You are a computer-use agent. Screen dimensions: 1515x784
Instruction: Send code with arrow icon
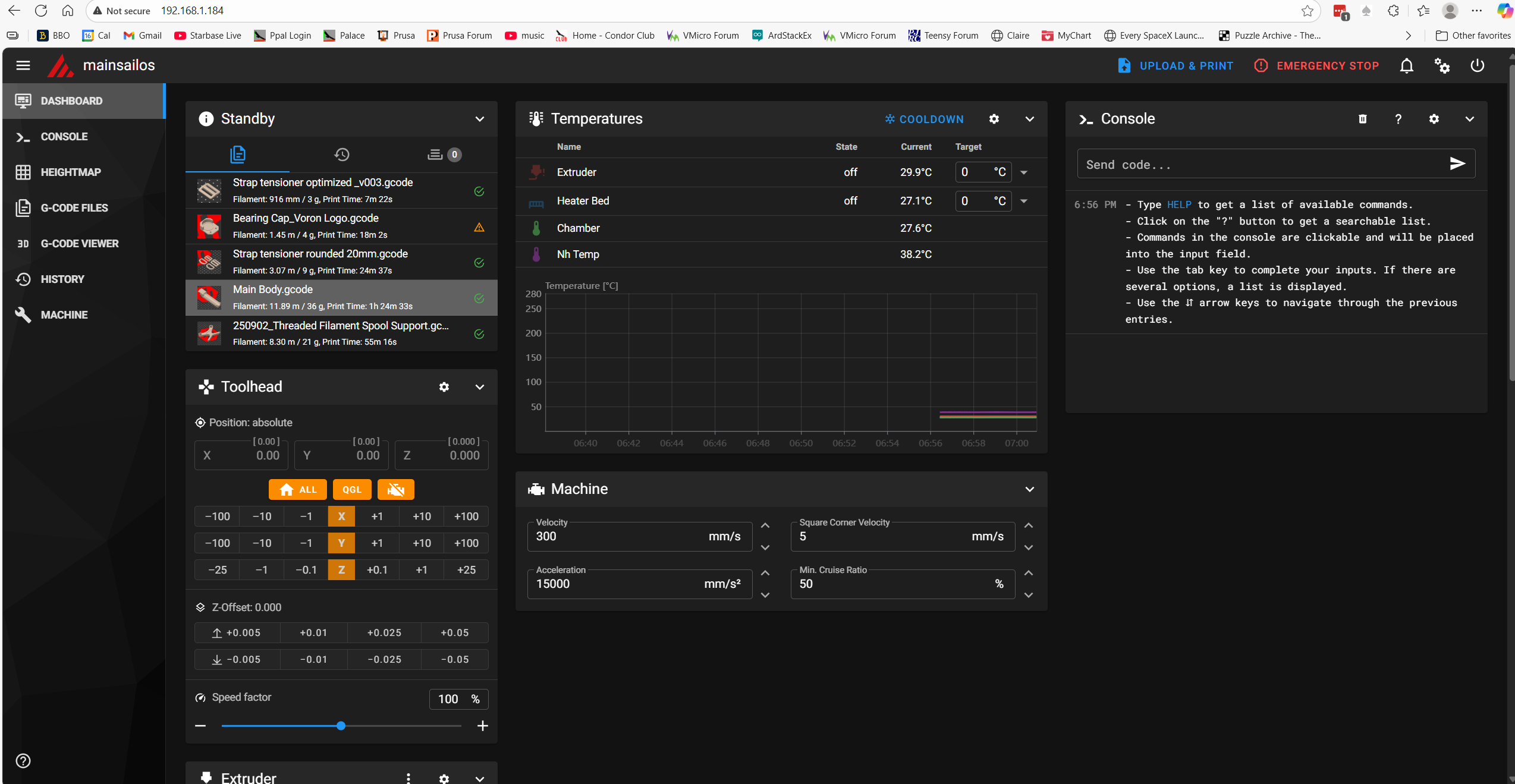[1457, 164]
